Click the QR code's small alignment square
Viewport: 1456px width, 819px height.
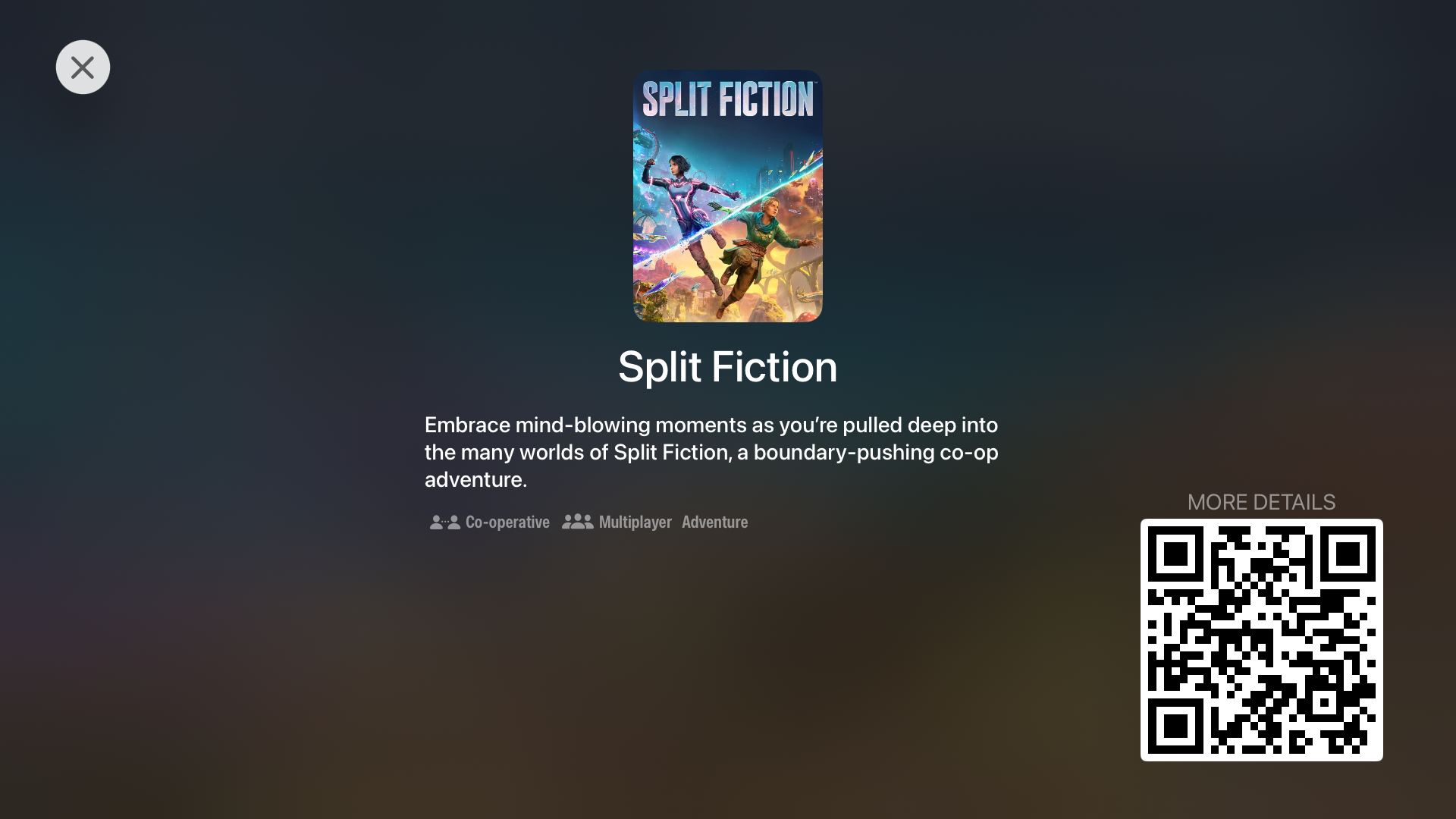pyautogui.click(x=1324, y=702)
